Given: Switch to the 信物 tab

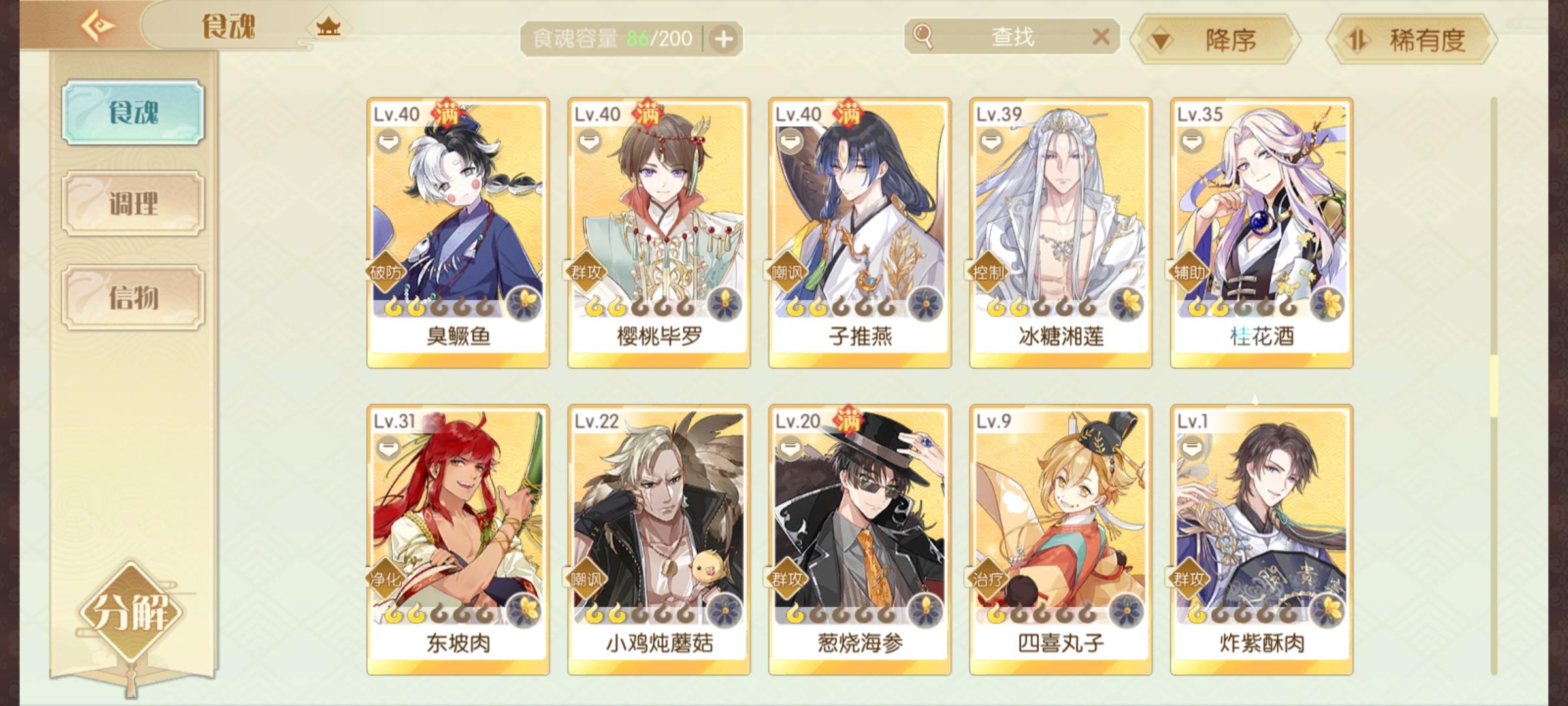Looking at the screenshot, I should click(x=133, y=297).
